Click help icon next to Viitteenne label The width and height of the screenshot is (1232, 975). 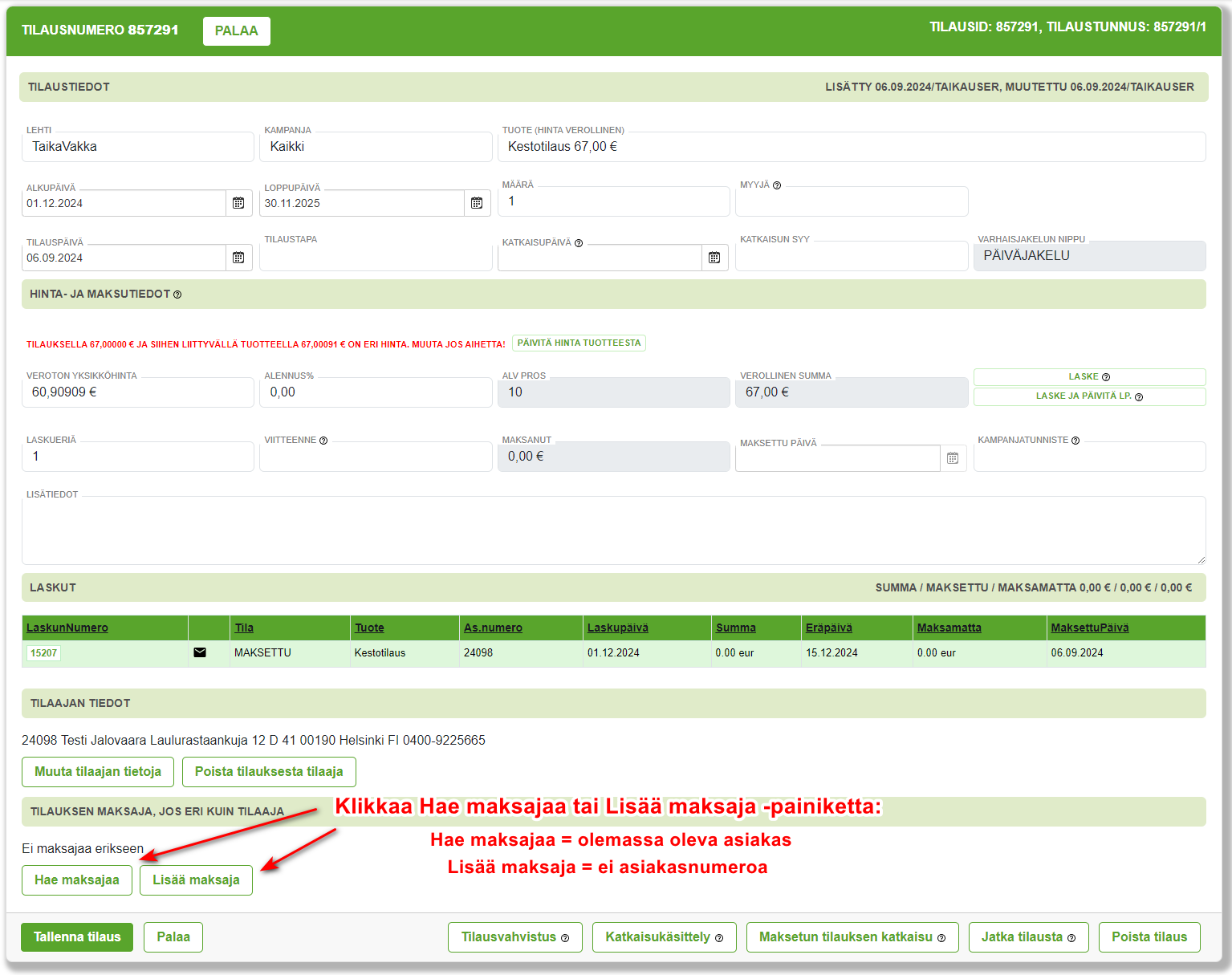pyautogui.click(x=323, y=441)
